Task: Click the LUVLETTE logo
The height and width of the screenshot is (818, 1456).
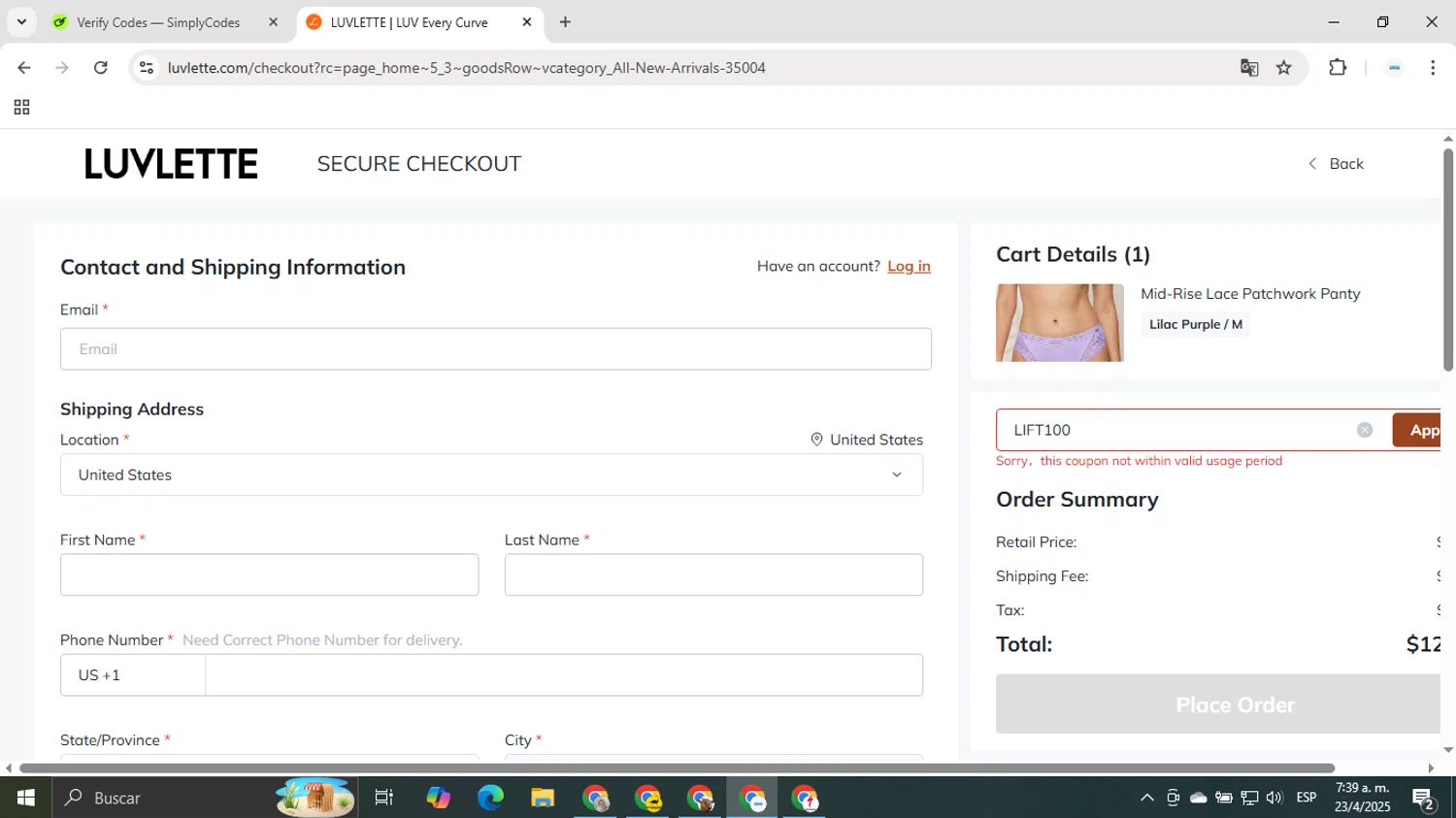Action: tap(171, 164)
